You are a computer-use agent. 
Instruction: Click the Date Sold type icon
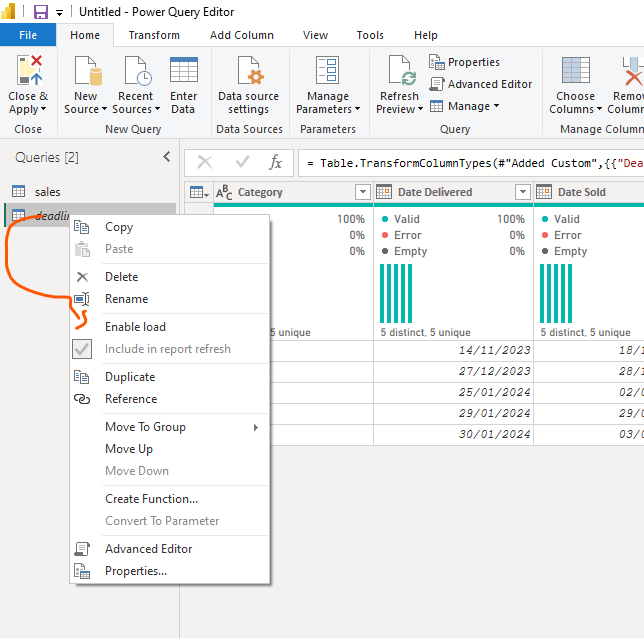tap(544, 192)
